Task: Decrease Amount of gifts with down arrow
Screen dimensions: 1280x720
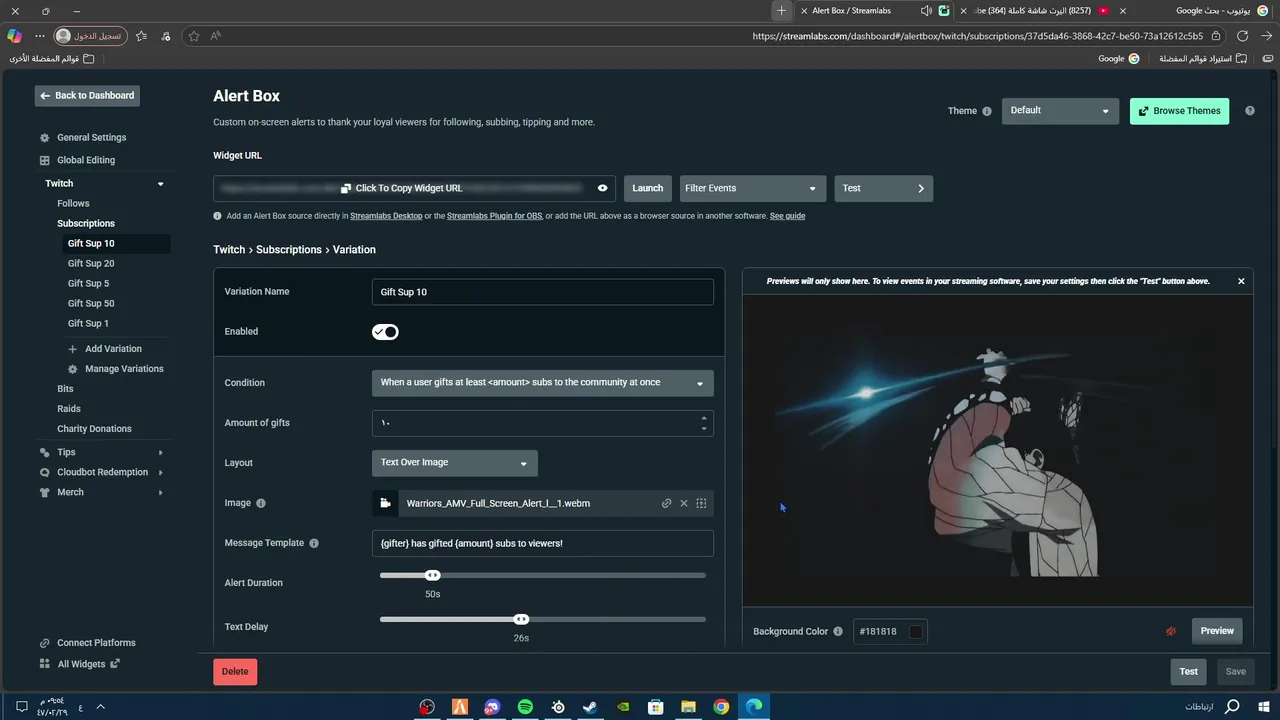Action: (x=704, y=428)
